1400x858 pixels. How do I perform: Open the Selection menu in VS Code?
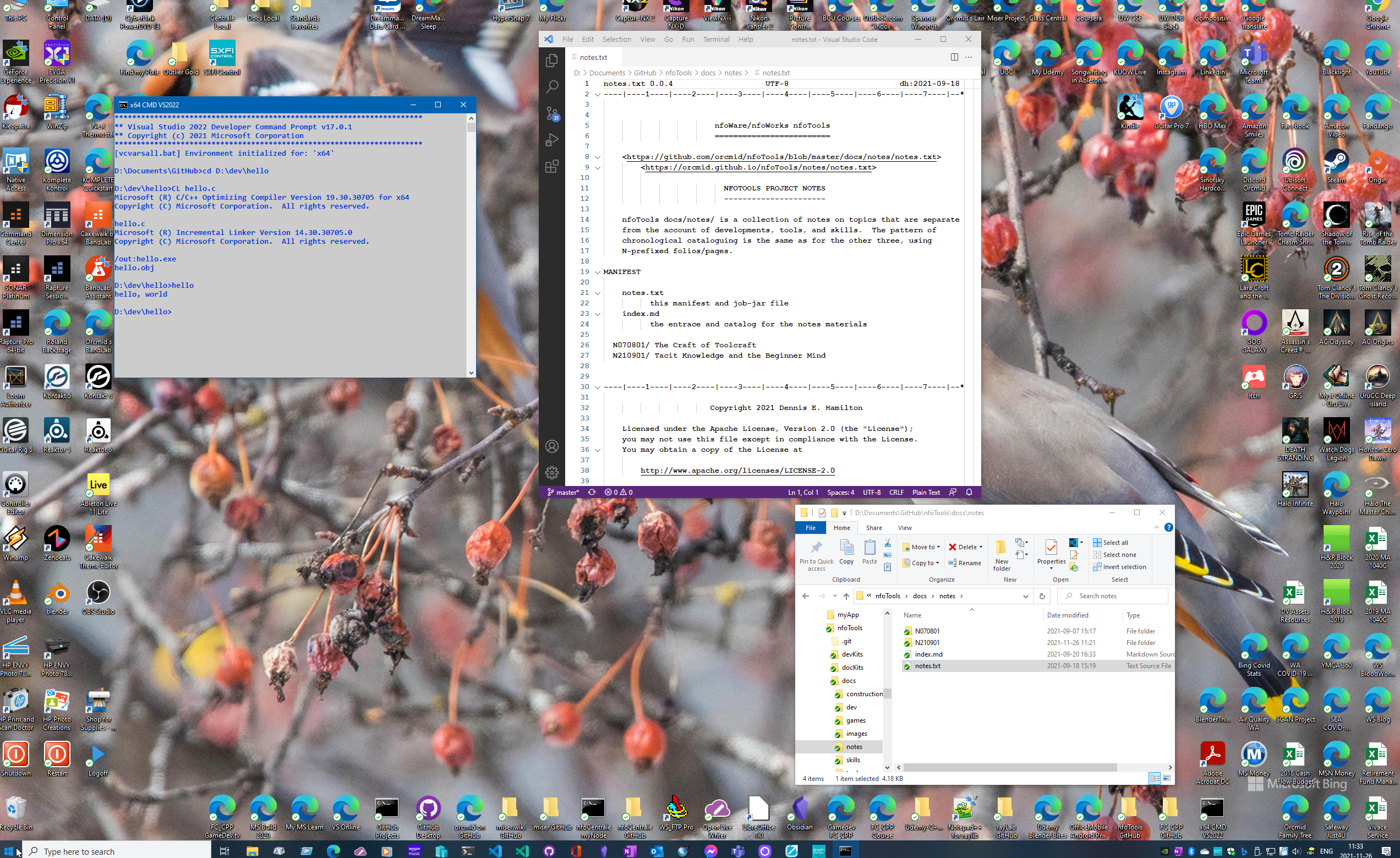coord(616,39)
